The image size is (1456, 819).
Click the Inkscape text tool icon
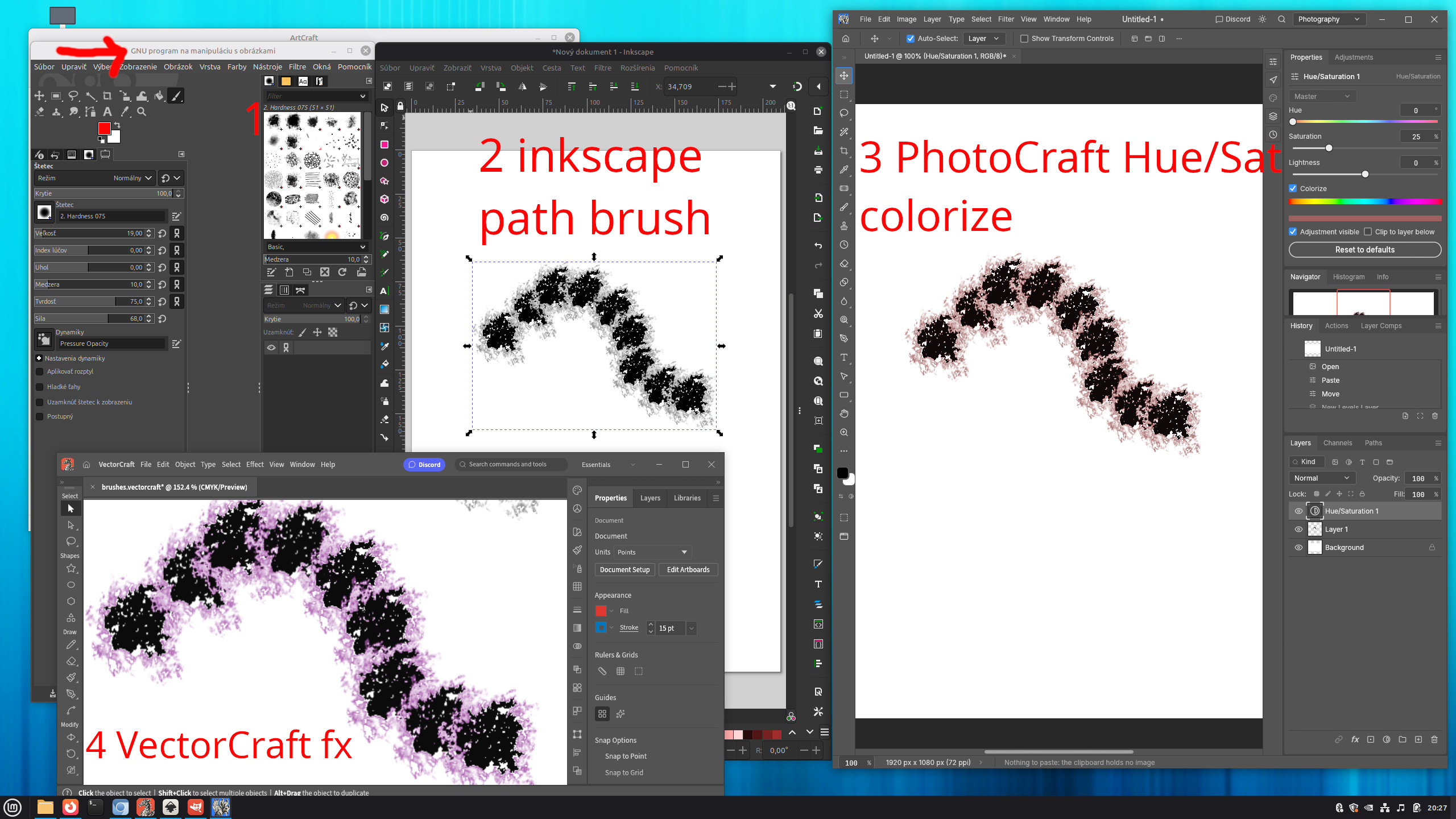[384, 291]
